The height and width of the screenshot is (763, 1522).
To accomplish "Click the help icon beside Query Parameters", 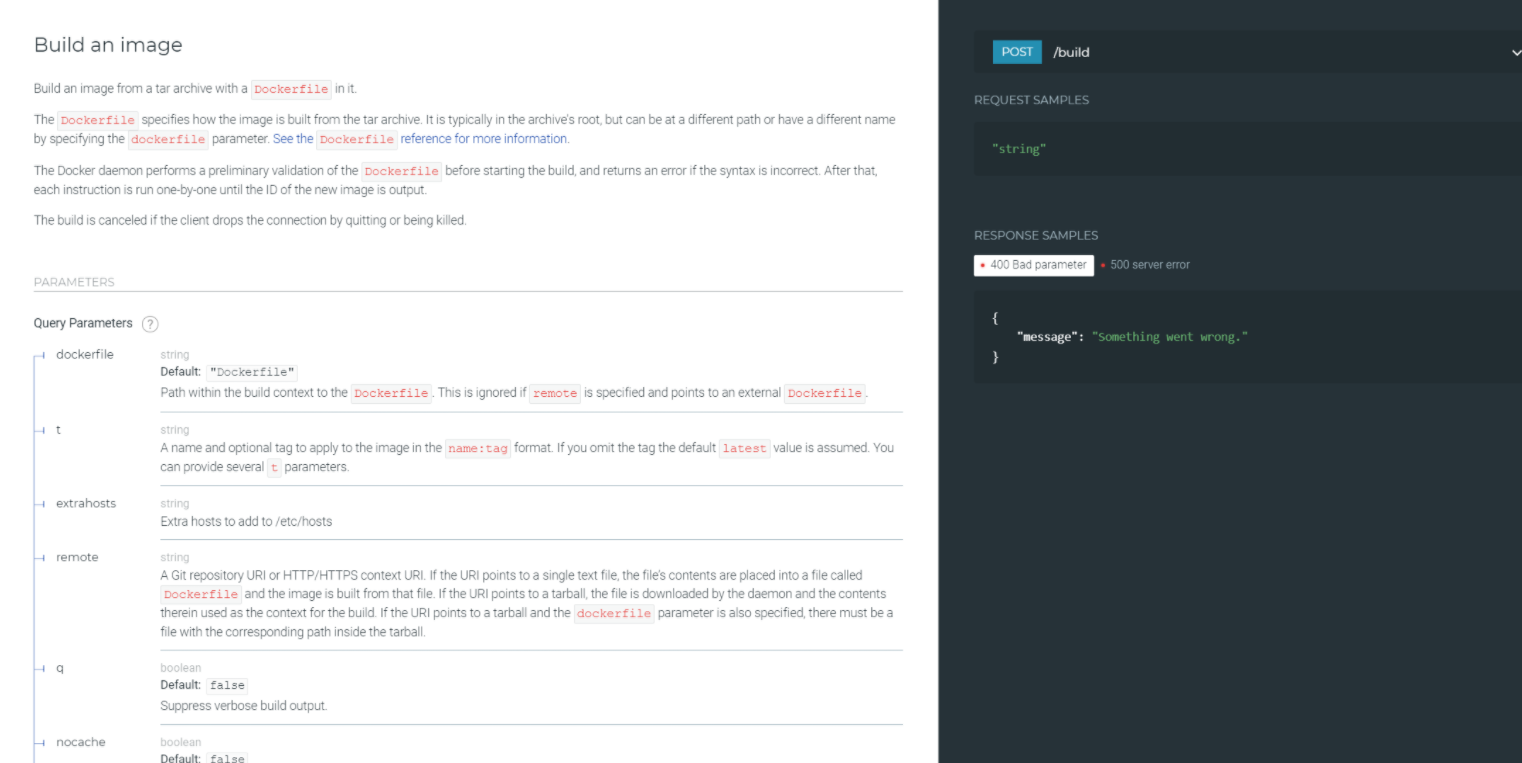I will [150, 324].
